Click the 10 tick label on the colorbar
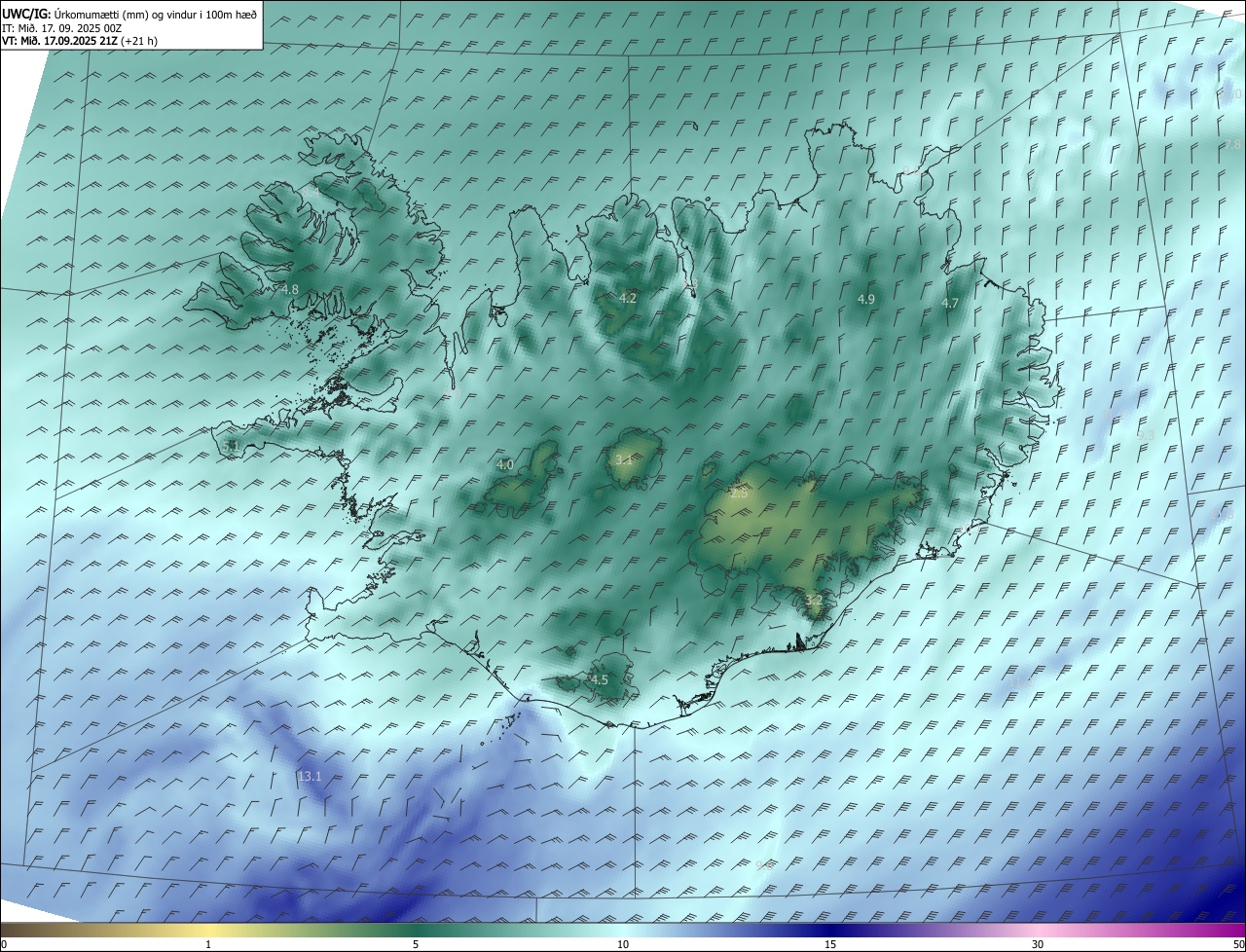 (623, 944)
